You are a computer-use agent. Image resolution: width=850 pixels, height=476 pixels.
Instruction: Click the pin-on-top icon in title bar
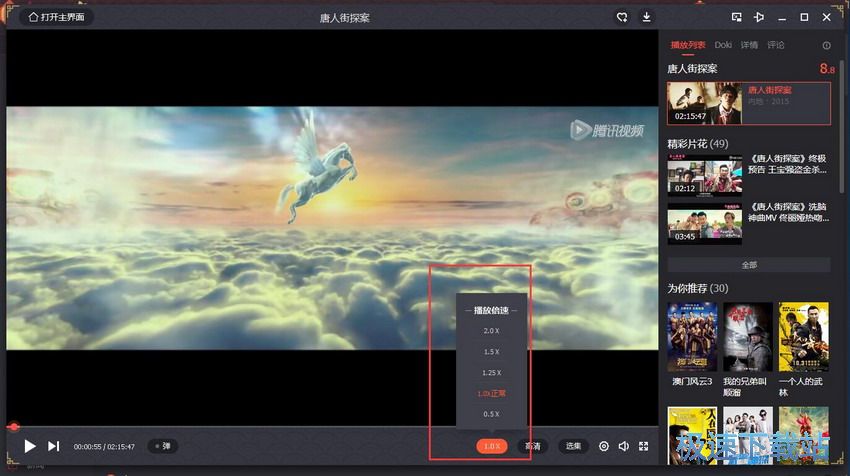pos(759,17)
